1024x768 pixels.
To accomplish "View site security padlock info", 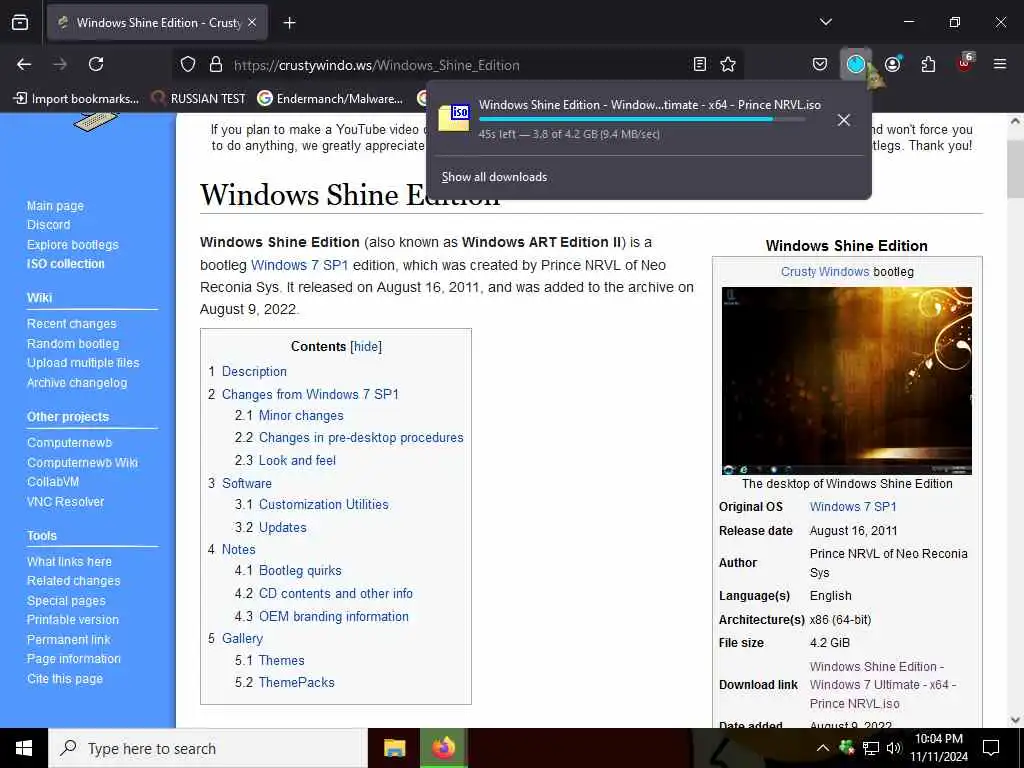I will [216, 65].
